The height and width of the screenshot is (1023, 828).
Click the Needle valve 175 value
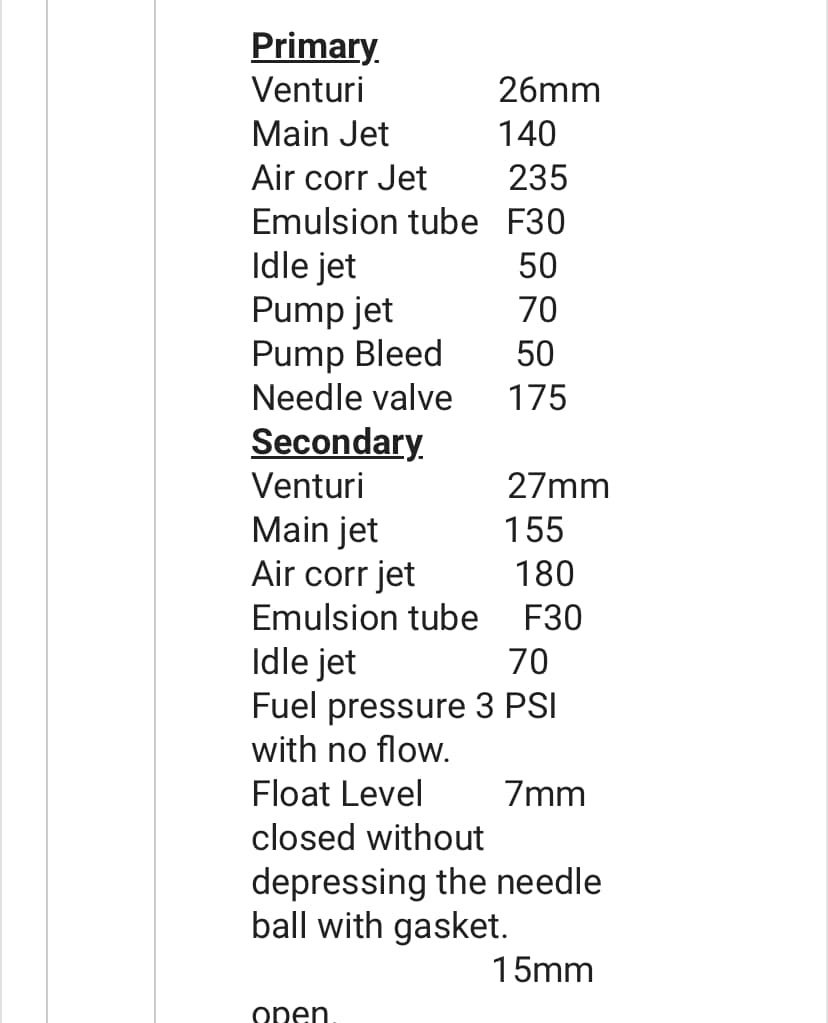coord(537,398)
